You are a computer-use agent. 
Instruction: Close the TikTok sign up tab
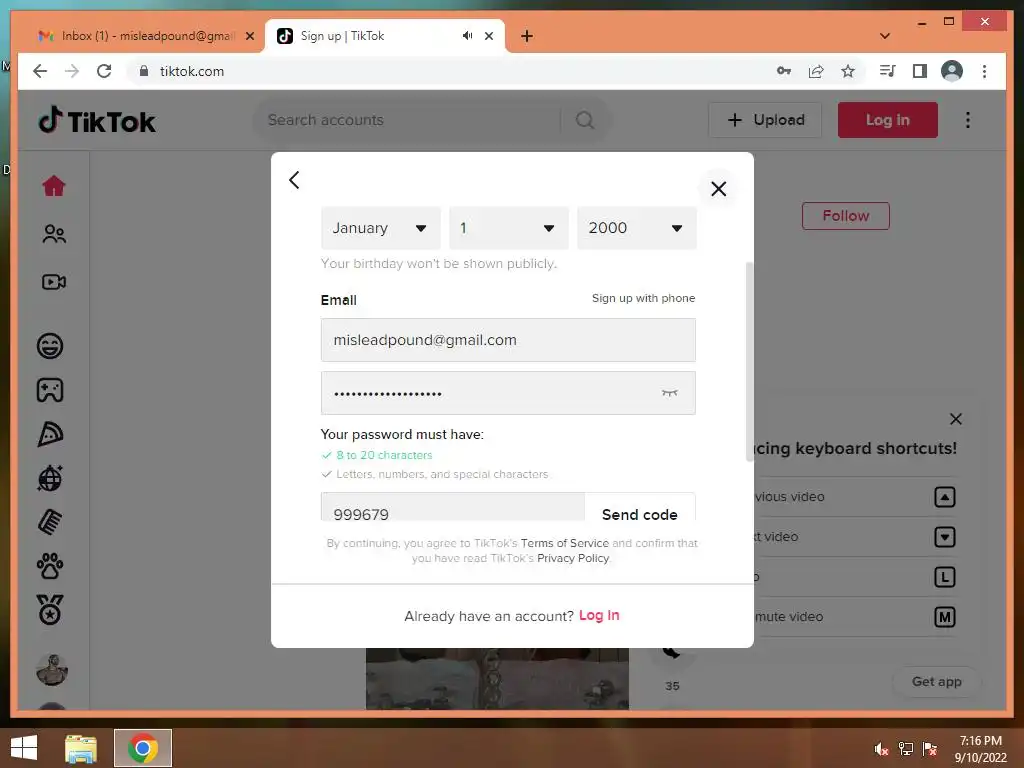coord(488,36)
